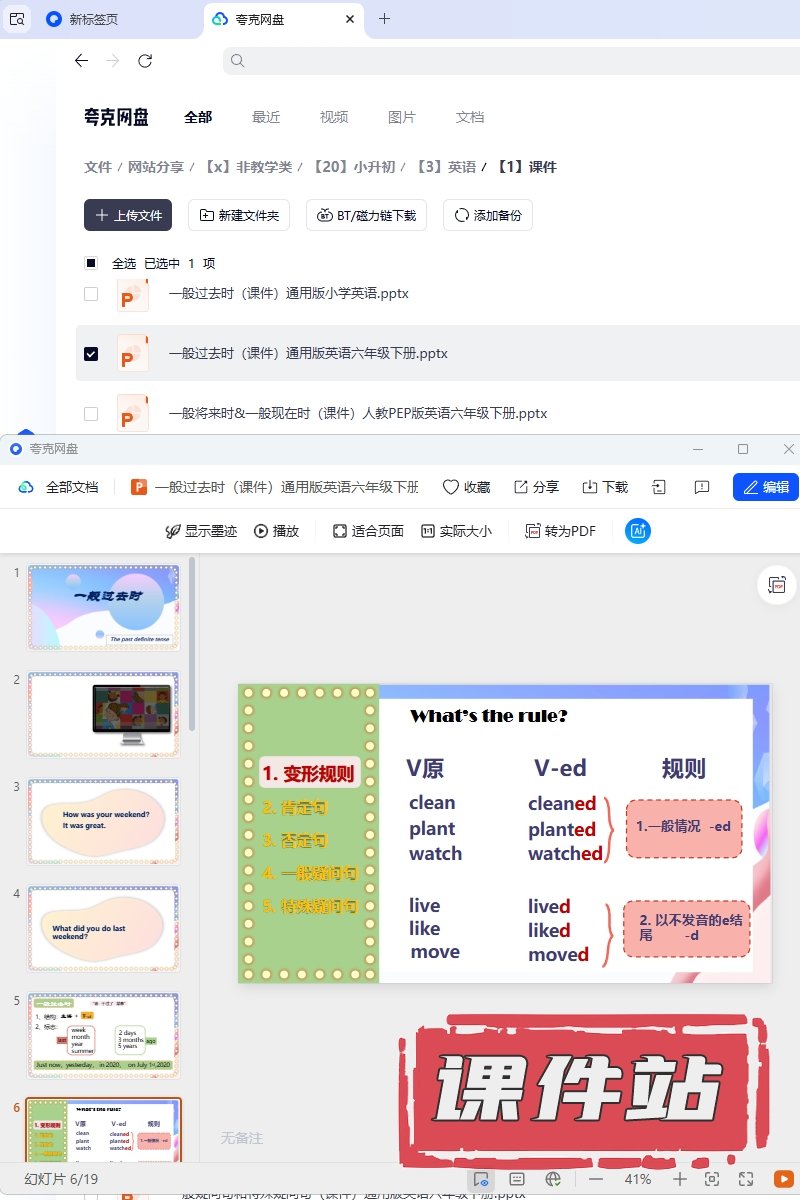
Task: Click the blue 编辑 edit button
Action: (765, 487)
